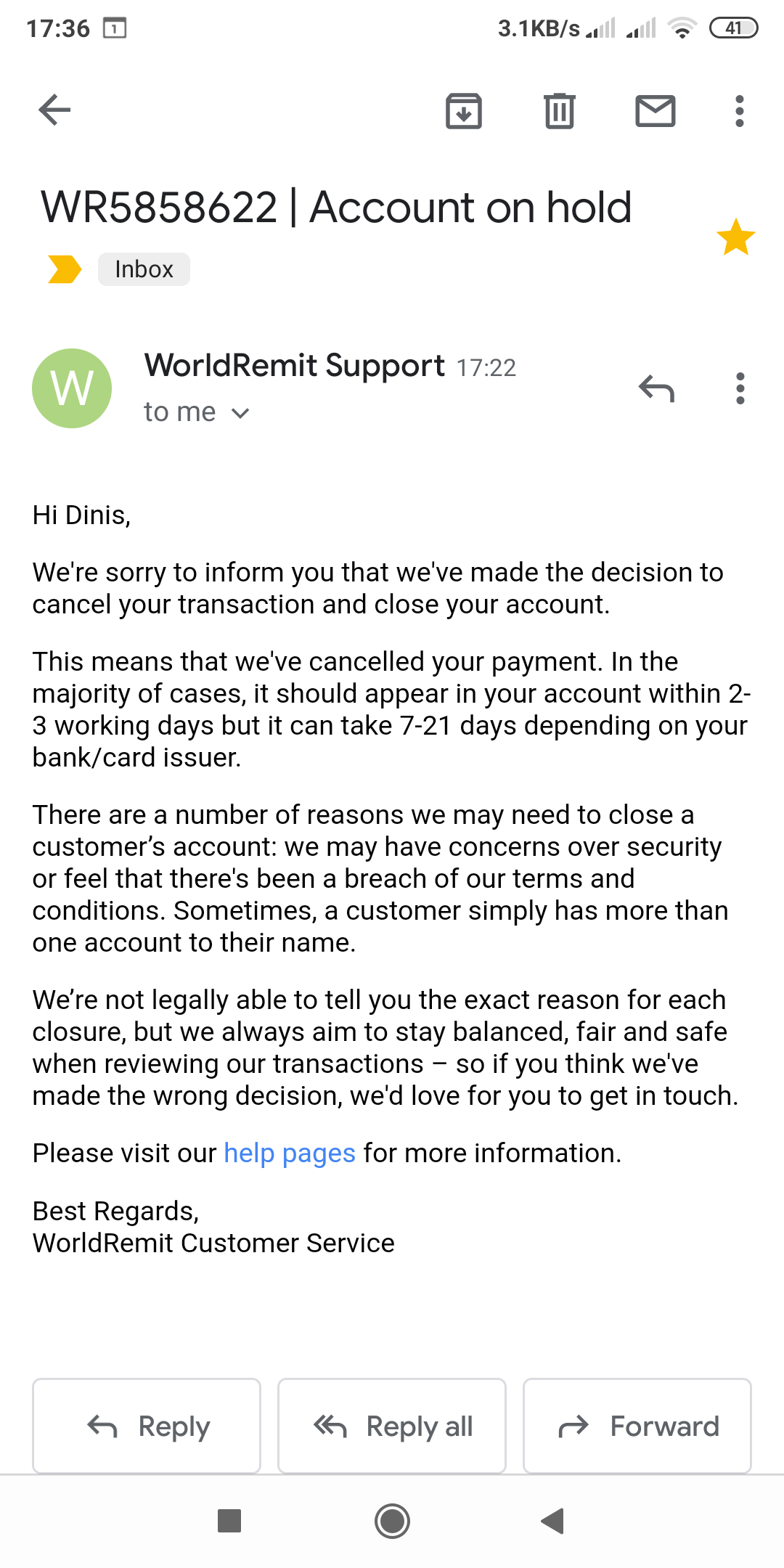The height and width of the screenshot is (1568, 784).
Task: Open the WorldRemit sender avatar
Action: point(72,388)
